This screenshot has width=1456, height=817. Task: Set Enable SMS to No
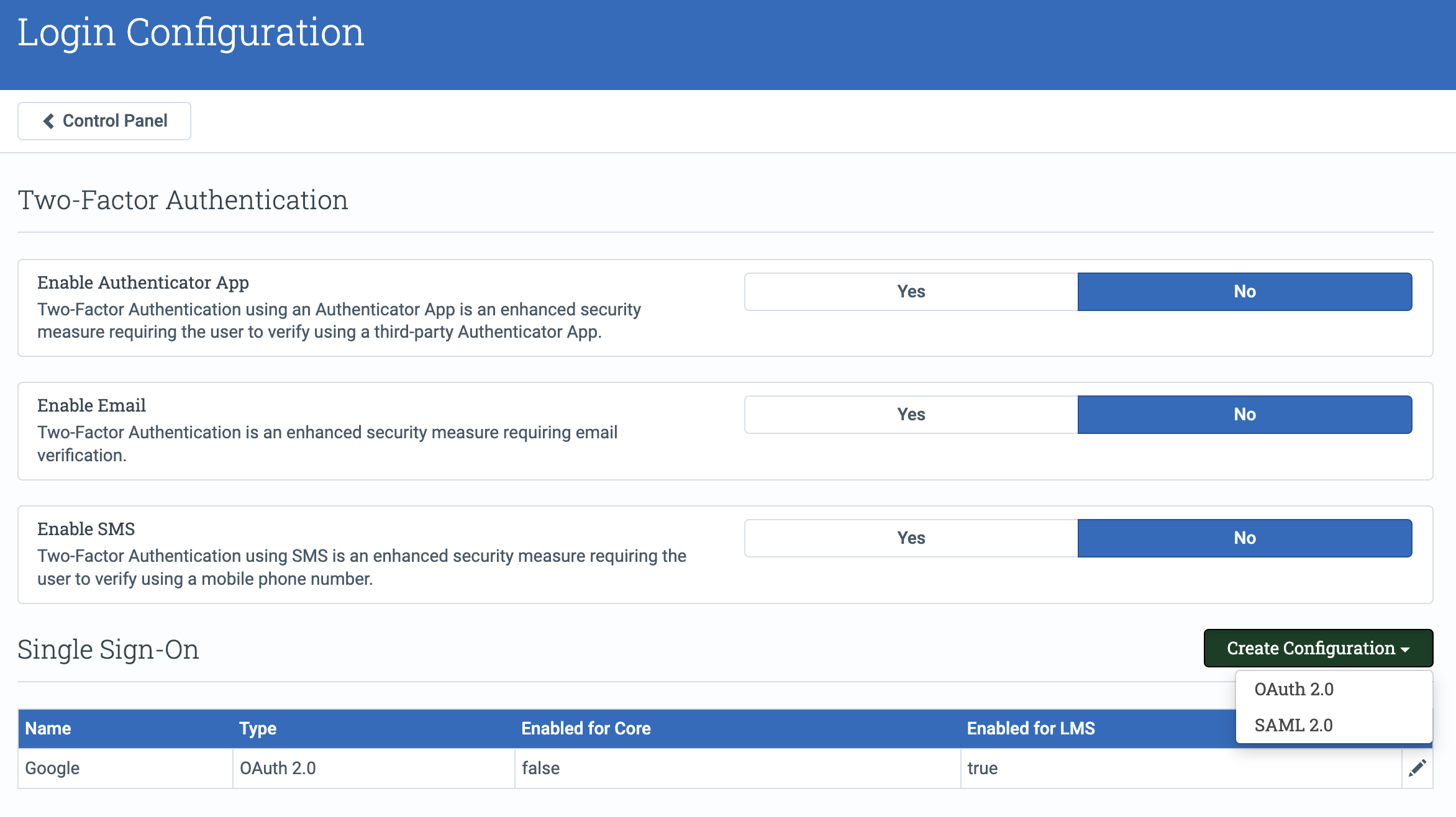pyautogui.click(x=1244, y=538)
